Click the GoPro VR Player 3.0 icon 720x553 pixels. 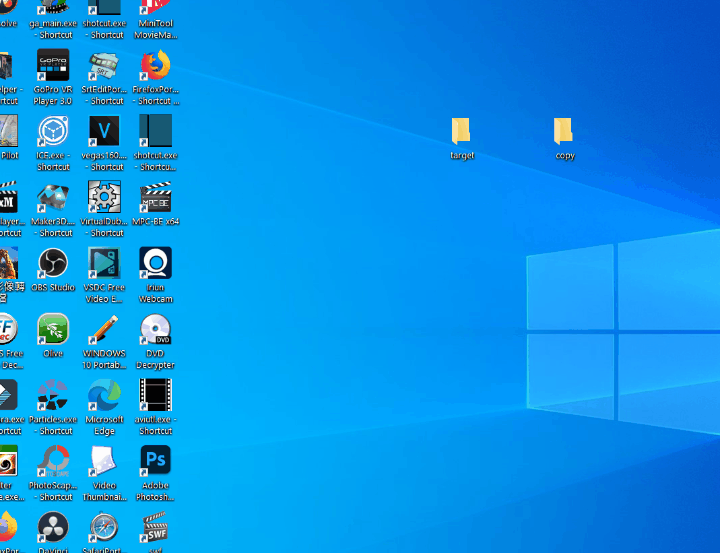tap(53, 65)
